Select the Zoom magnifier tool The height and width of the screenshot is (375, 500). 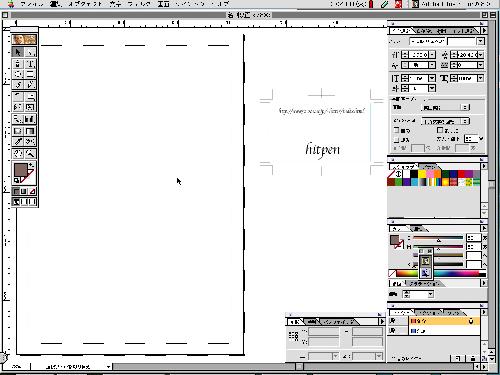pyautogui.click(x=30, y=153)
